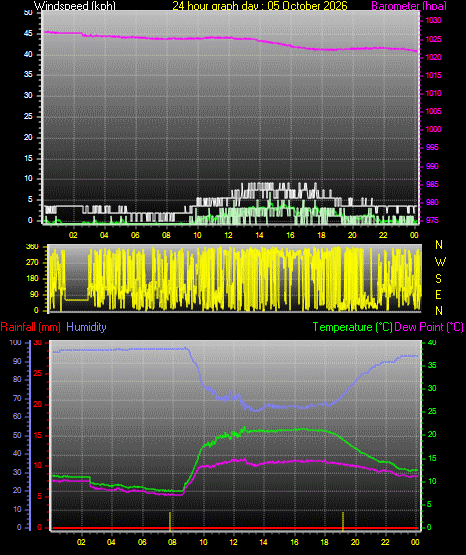The image size is (466, 555).
Task: Select the 1005 barometer axis label
Action: tap(433, 111)
